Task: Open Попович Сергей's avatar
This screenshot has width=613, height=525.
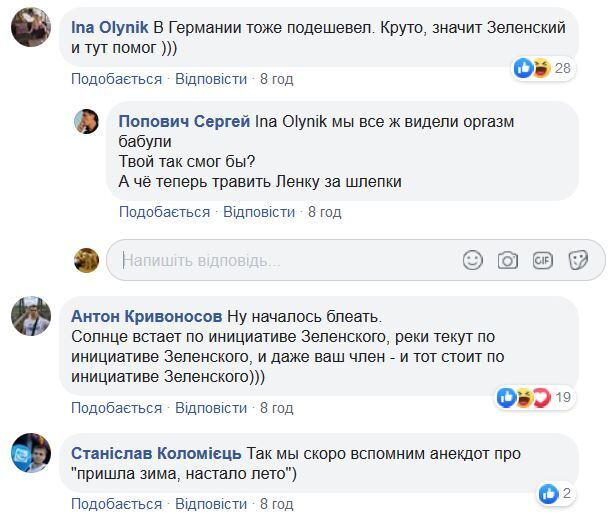Action: 86,122
